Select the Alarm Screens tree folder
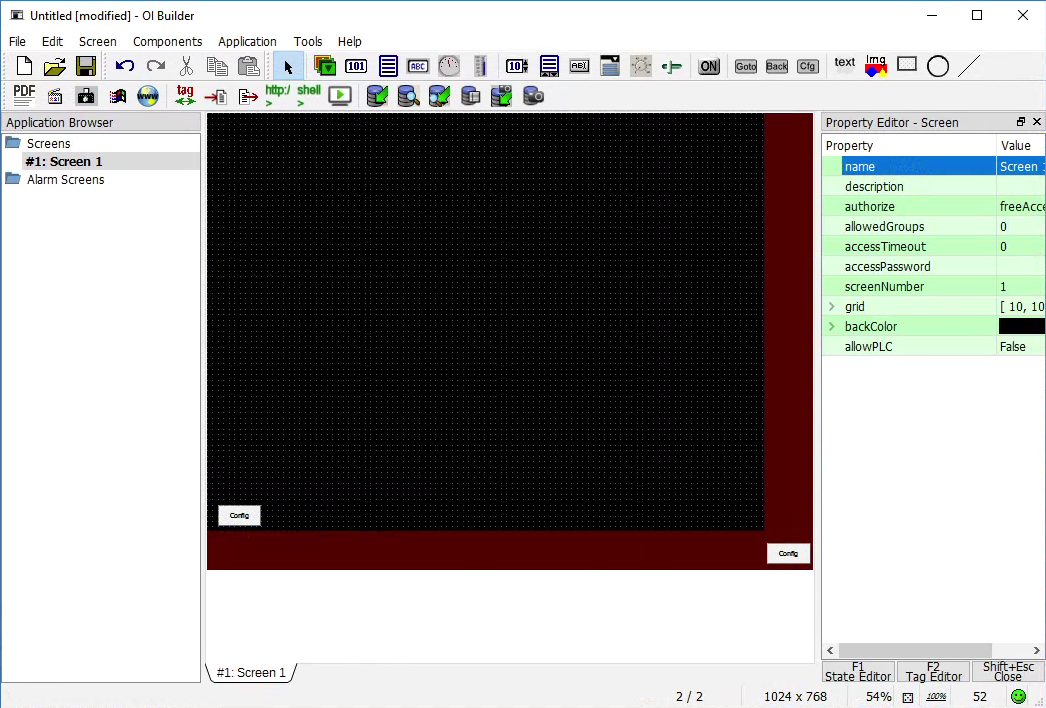This screenshot has height=708, width=1046. point(65,180)
